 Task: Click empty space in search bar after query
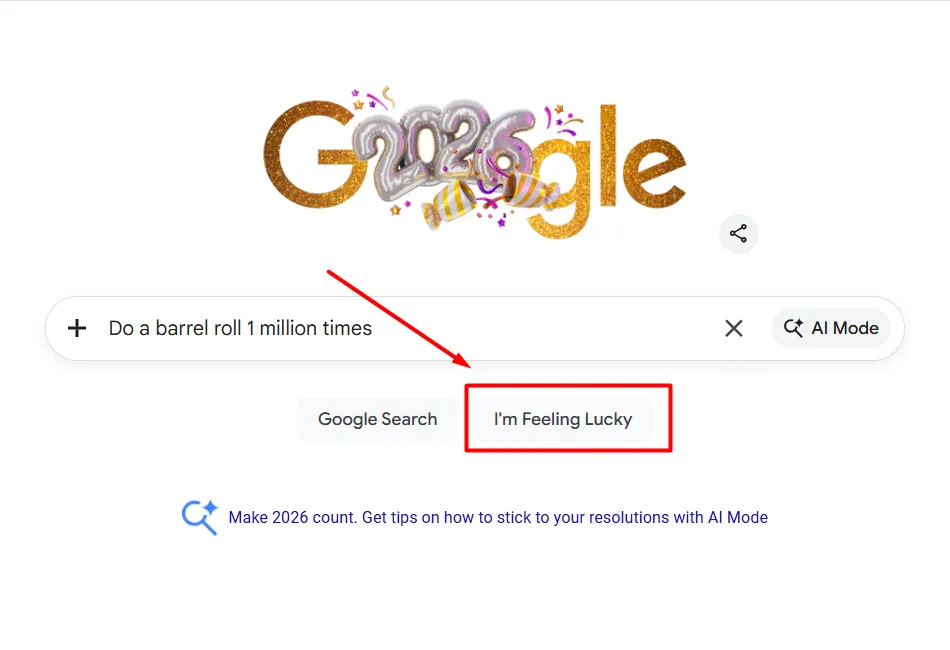540,328
